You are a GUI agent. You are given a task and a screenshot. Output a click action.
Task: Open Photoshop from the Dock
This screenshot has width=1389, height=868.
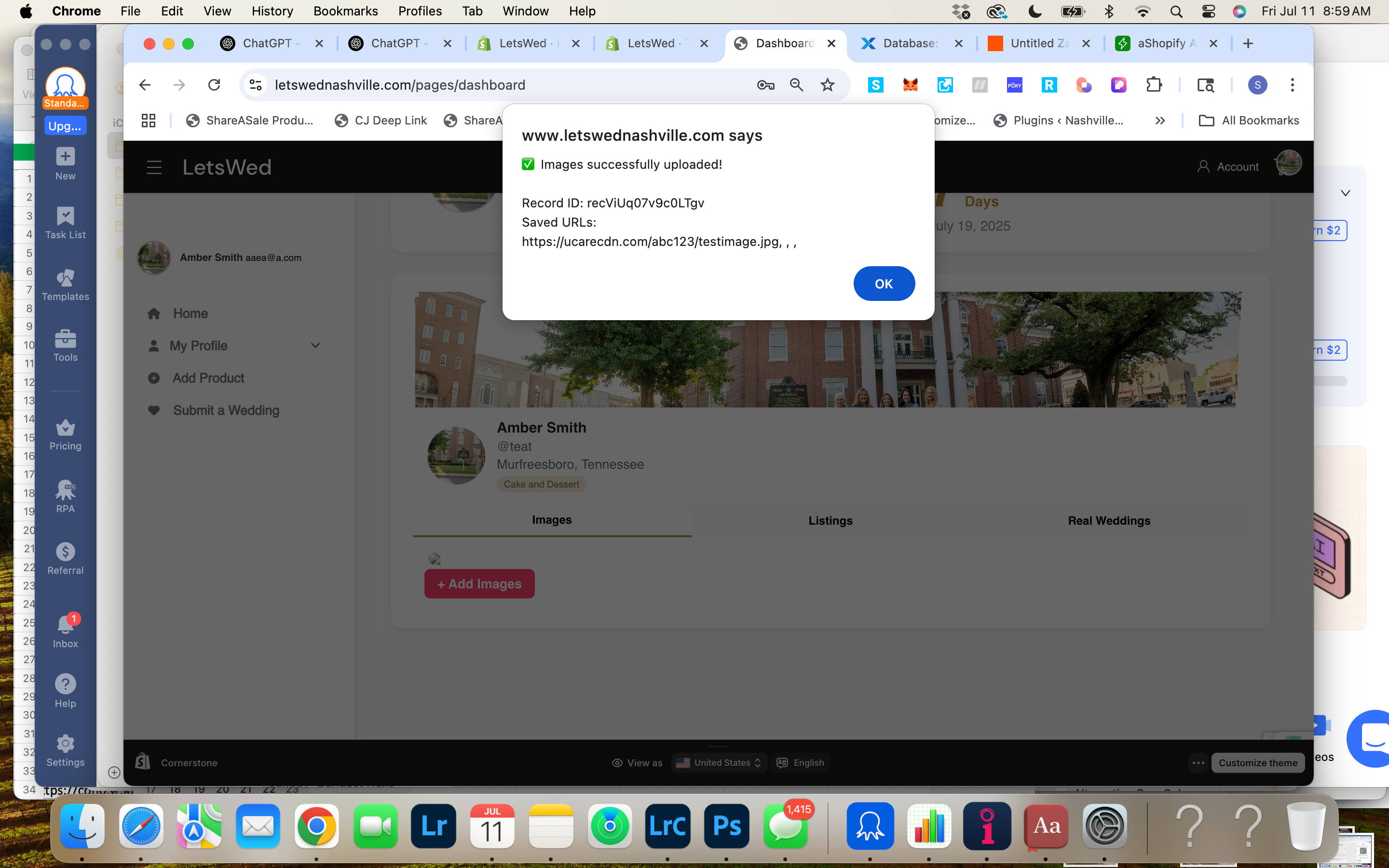[x=726, y=826]
